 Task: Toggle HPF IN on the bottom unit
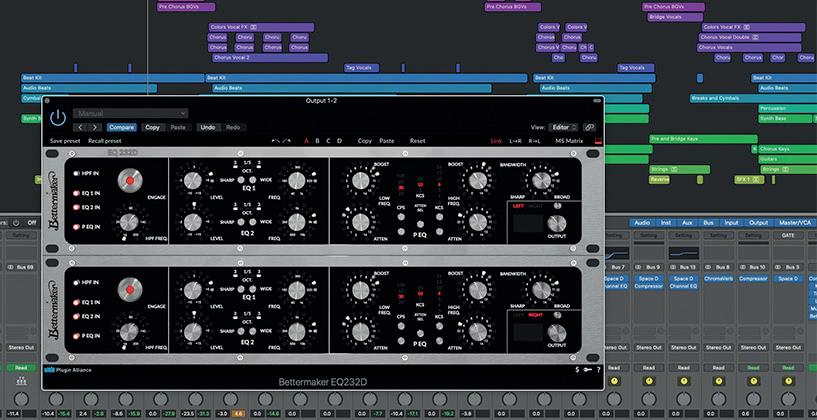pyautogui.click(x=76, y=282)
